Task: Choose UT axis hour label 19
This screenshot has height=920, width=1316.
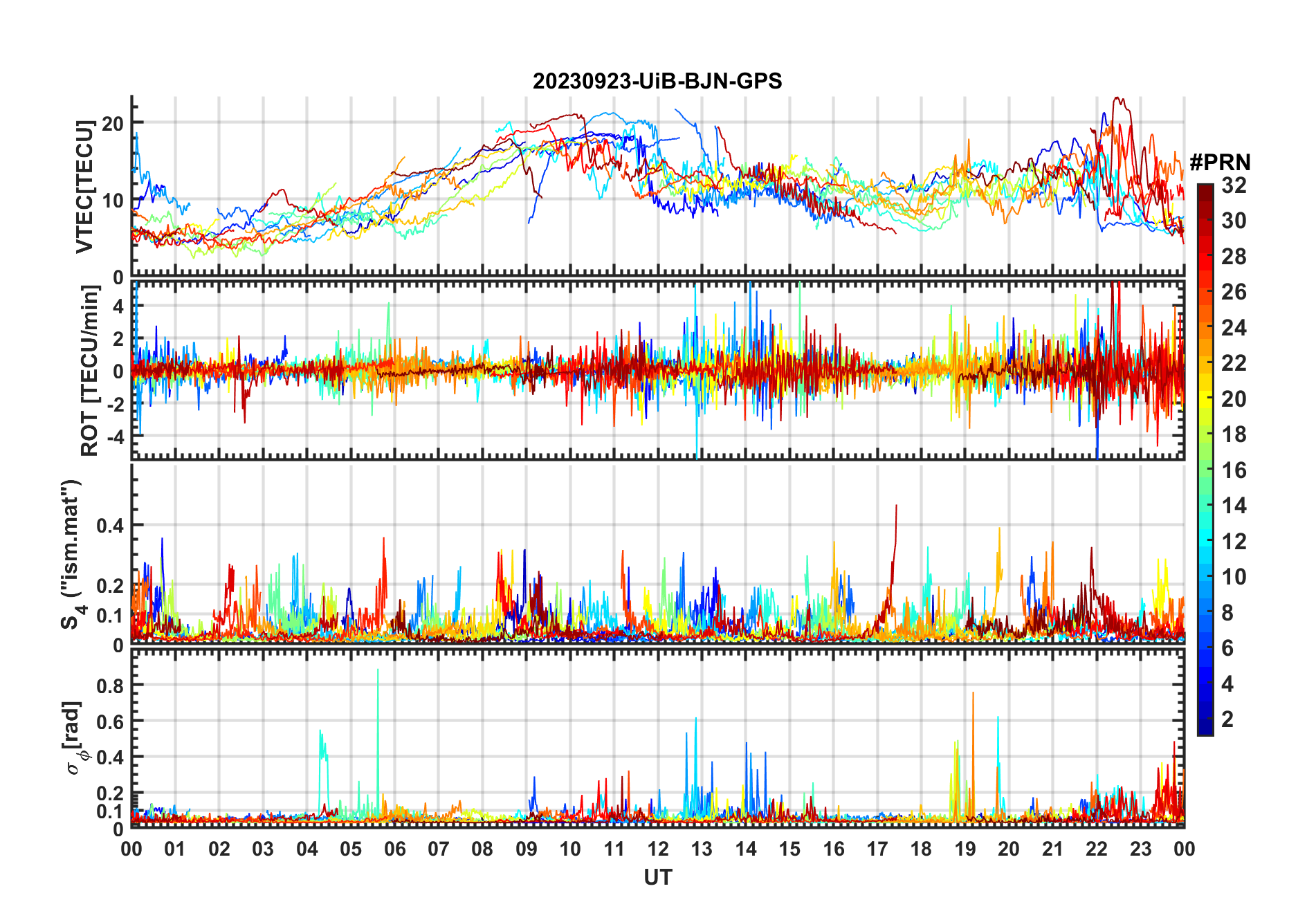Action: tap(965, 849)
